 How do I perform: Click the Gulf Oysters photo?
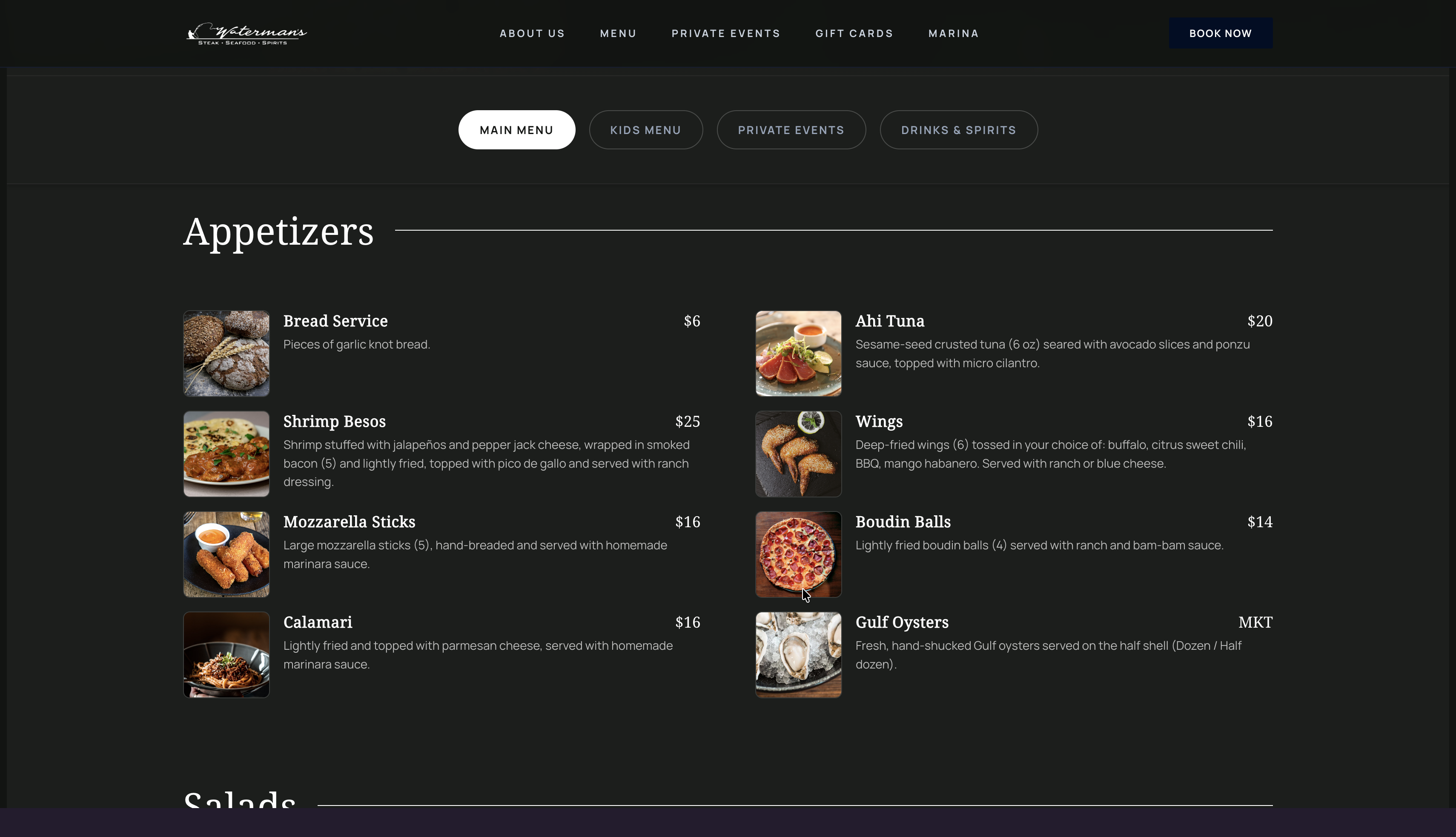tap(798, 655)
